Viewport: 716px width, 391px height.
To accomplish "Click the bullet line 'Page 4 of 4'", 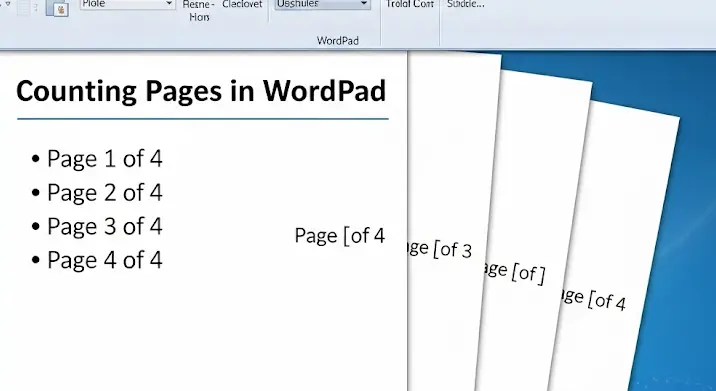I will click(97, 260).
